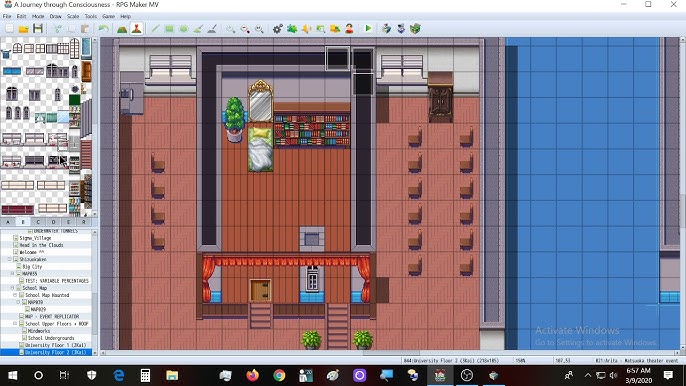
Task: Open the Scale menu
Action: click(x=73, y=16)
